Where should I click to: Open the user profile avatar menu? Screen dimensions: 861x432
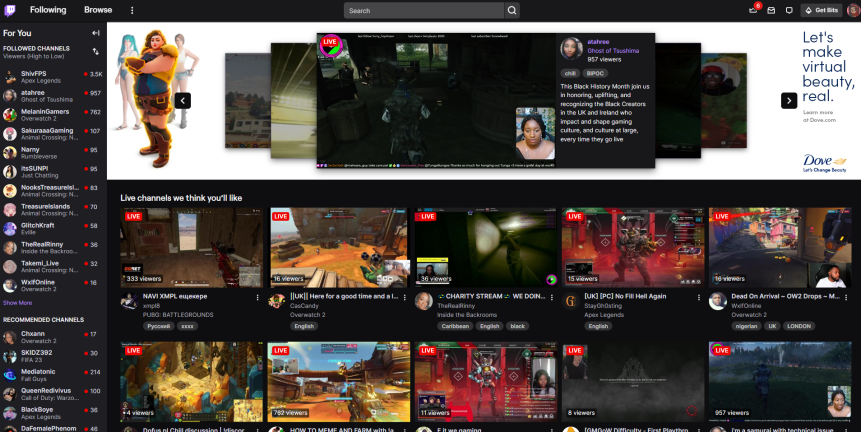(x=850, y=10)
